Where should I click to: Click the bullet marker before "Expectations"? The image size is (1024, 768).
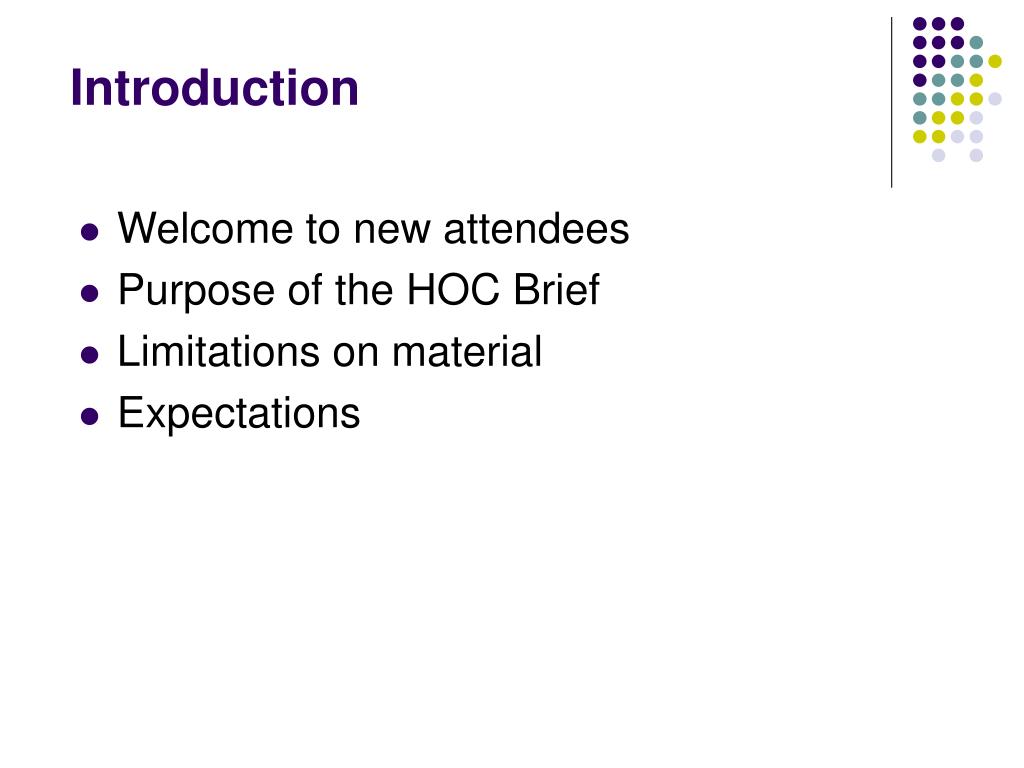pyautogui.click(x=89, y=416)
